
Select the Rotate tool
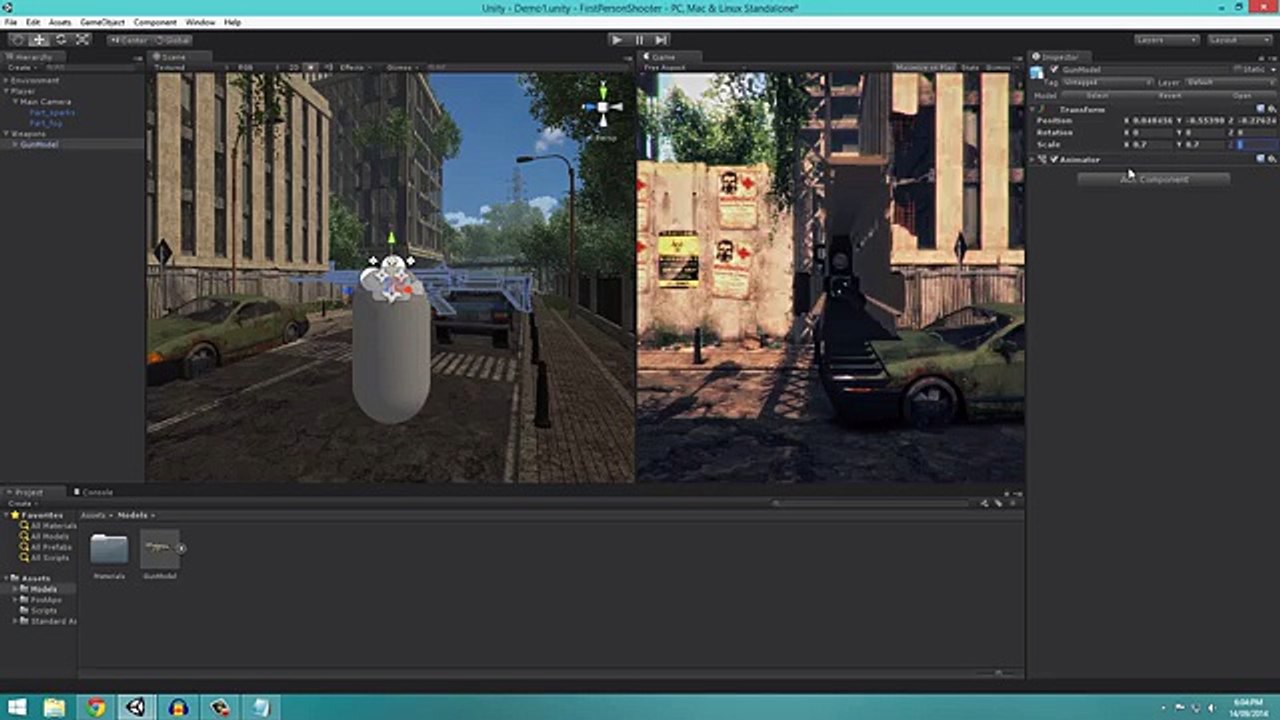[x=61, y=40]
